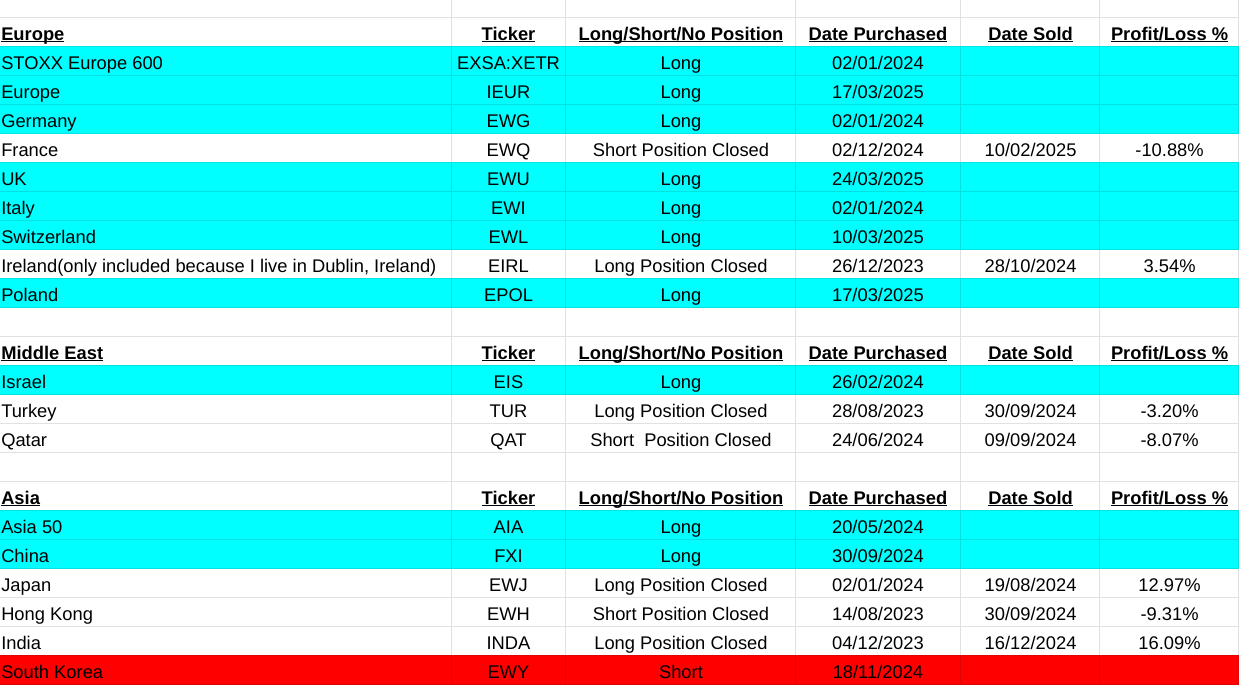Click the STOXX Europe 600 cell
Screen dimensions: 1239x686
(82, 63)
